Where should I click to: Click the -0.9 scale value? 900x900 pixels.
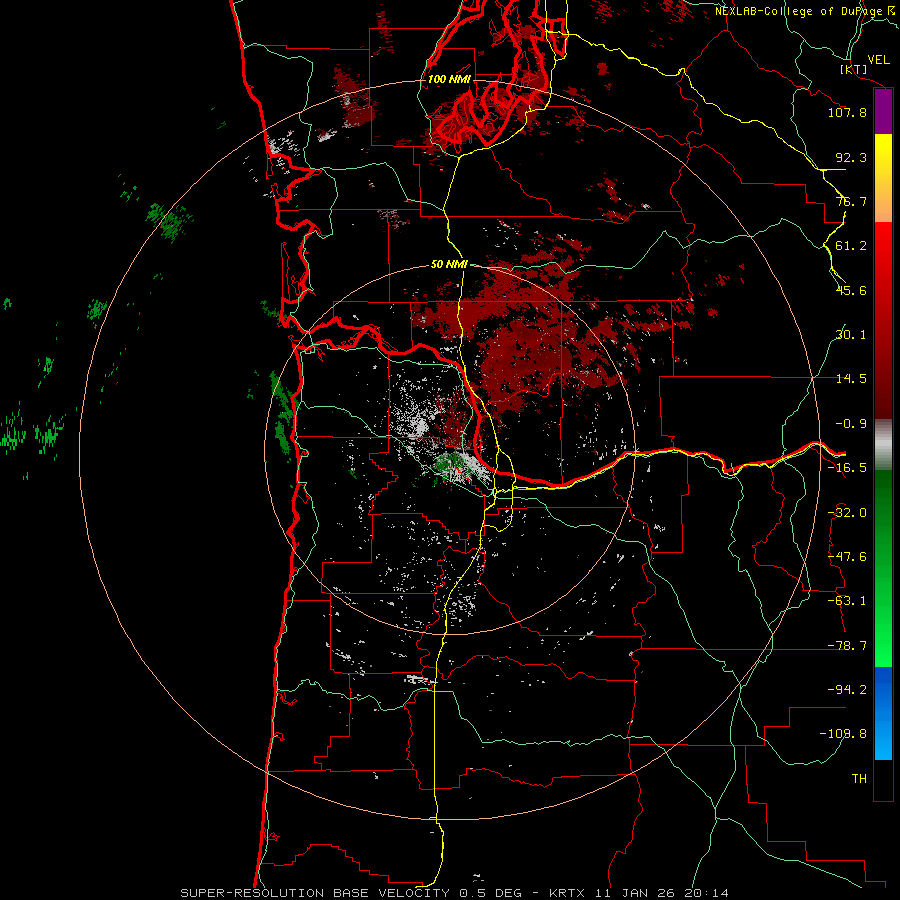[x=851, y=424]
